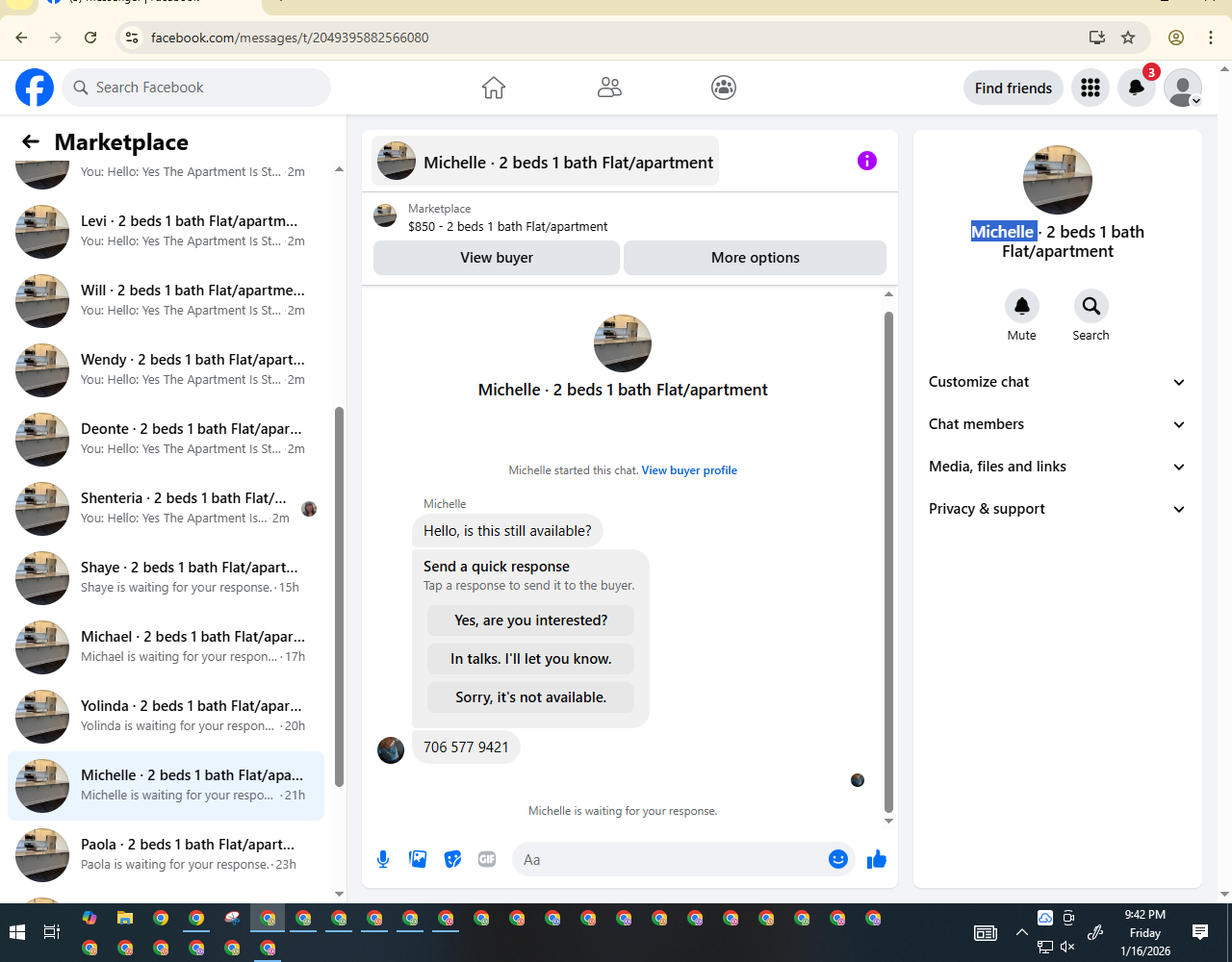Open the Paola conversation in the list

point(166,854)
